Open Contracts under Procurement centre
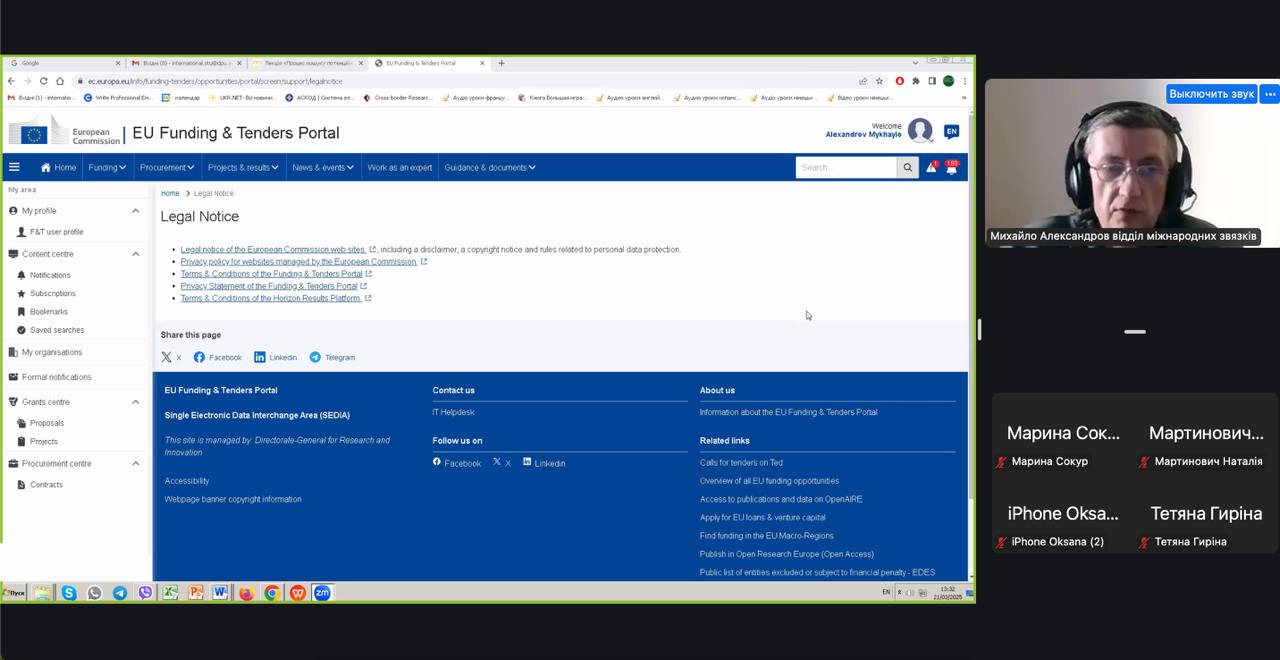This screenshot has width=1280, height=660. pos(39,485)
